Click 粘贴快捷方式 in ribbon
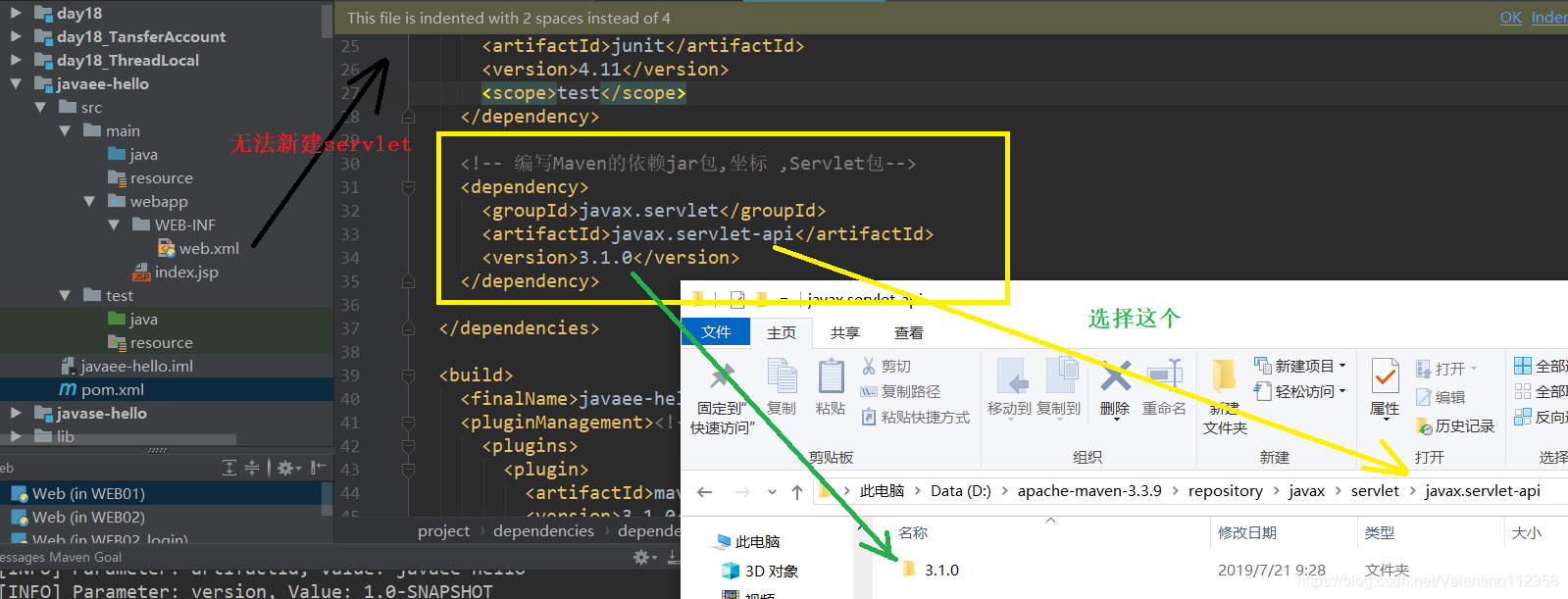1568x599 pixels. pos(915,417)
